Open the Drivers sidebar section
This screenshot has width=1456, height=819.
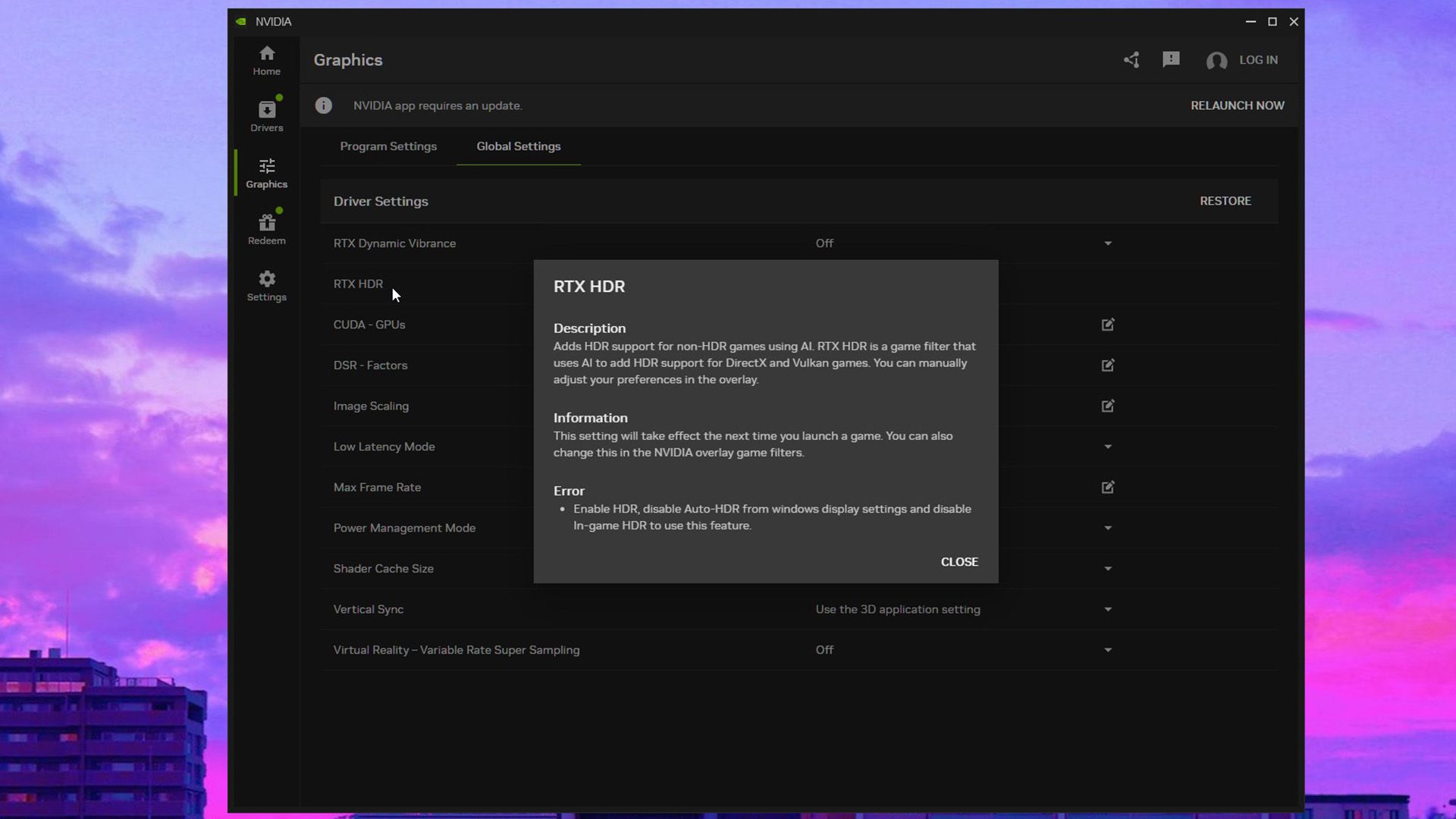[x=266, y=116]
